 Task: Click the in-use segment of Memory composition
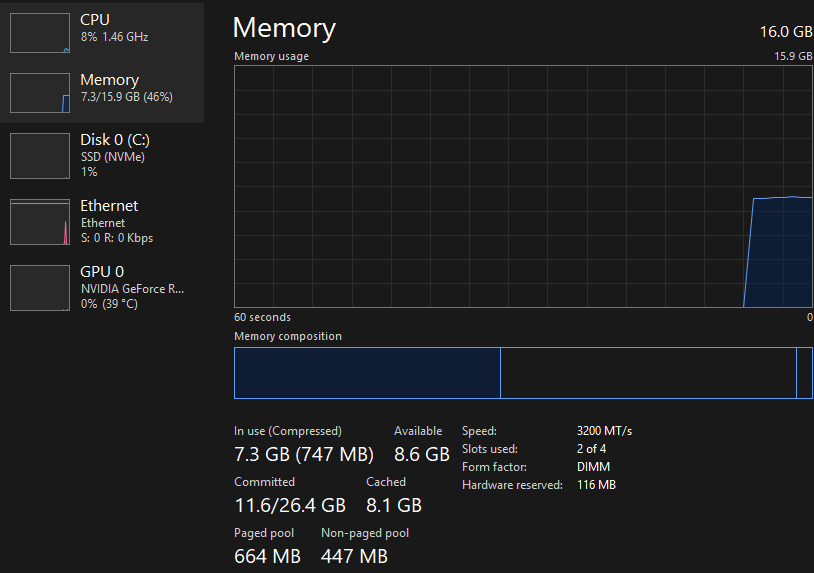point(367,373)
